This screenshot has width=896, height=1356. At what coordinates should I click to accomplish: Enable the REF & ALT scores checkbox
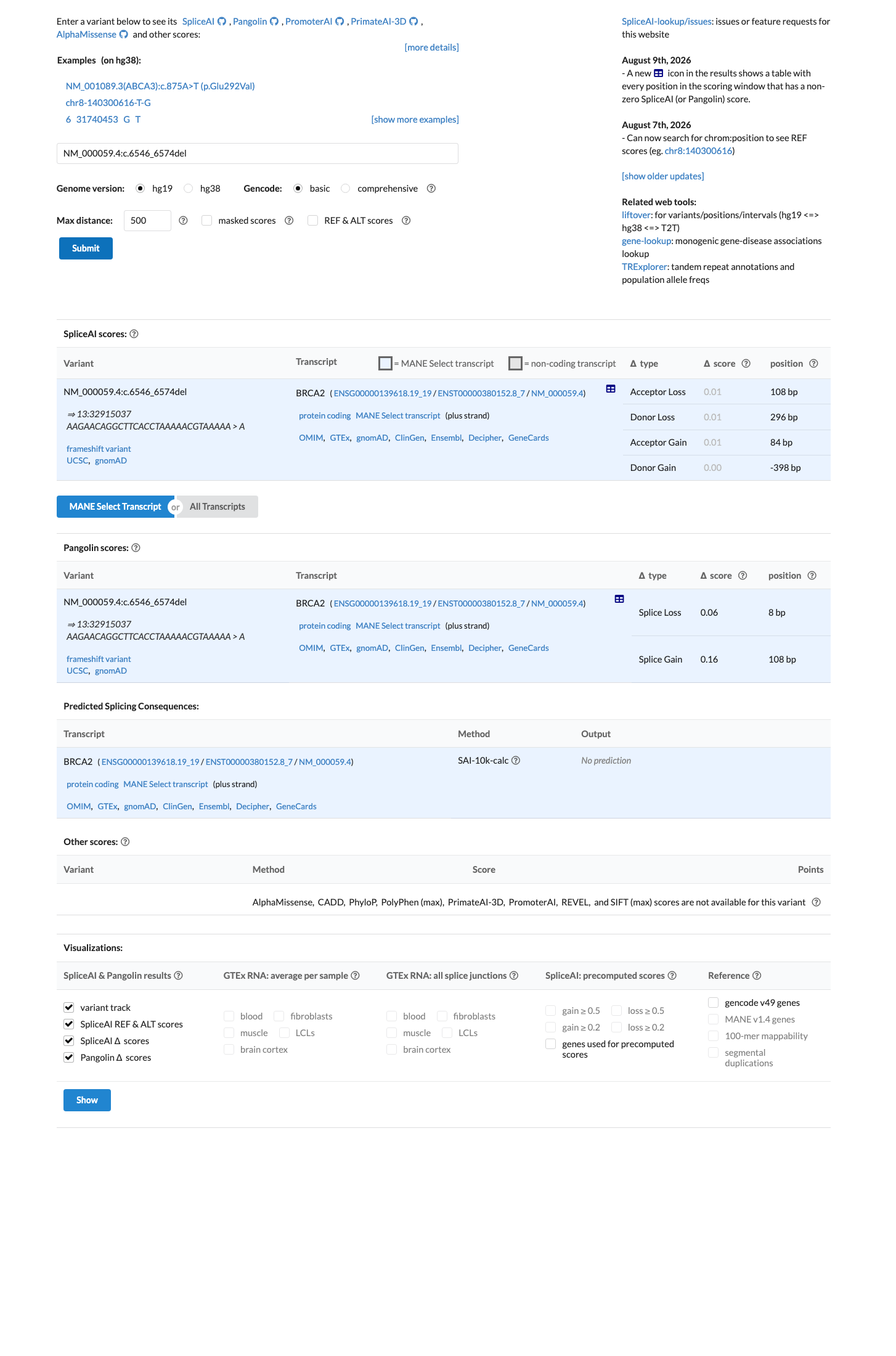pos(313,221)
